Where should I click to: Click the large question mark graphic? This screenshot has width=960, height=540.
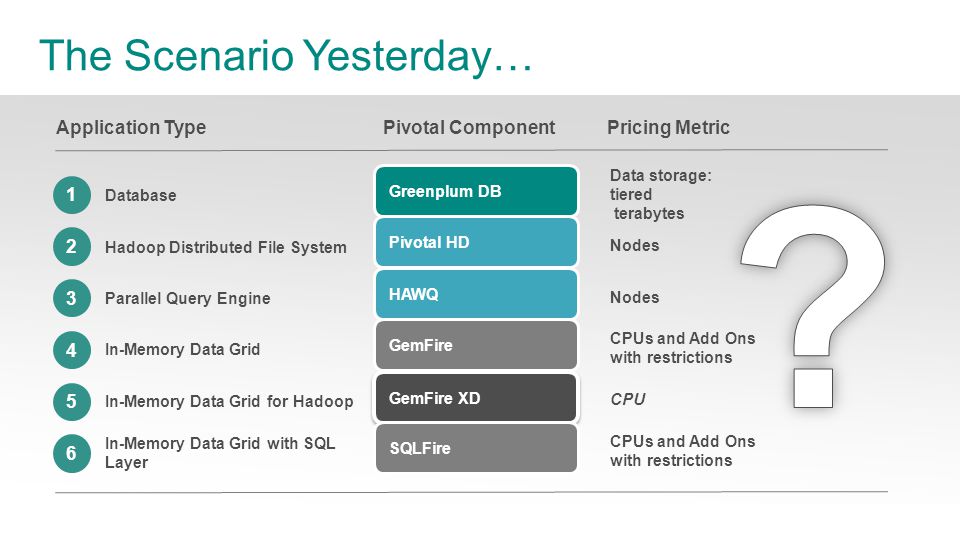814,307
